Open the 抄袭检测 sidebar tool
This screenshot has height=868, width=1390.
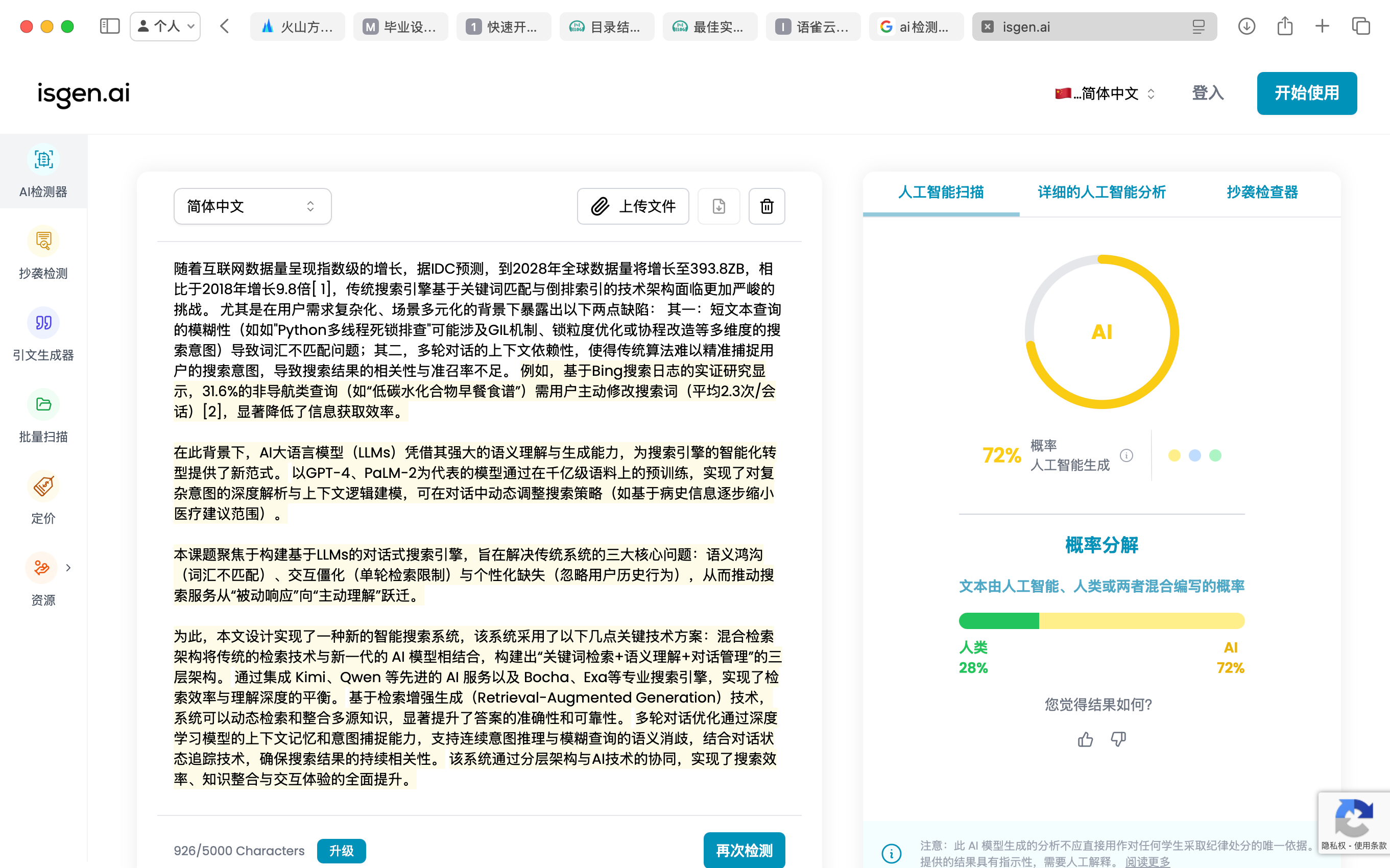tap(43, 253)
